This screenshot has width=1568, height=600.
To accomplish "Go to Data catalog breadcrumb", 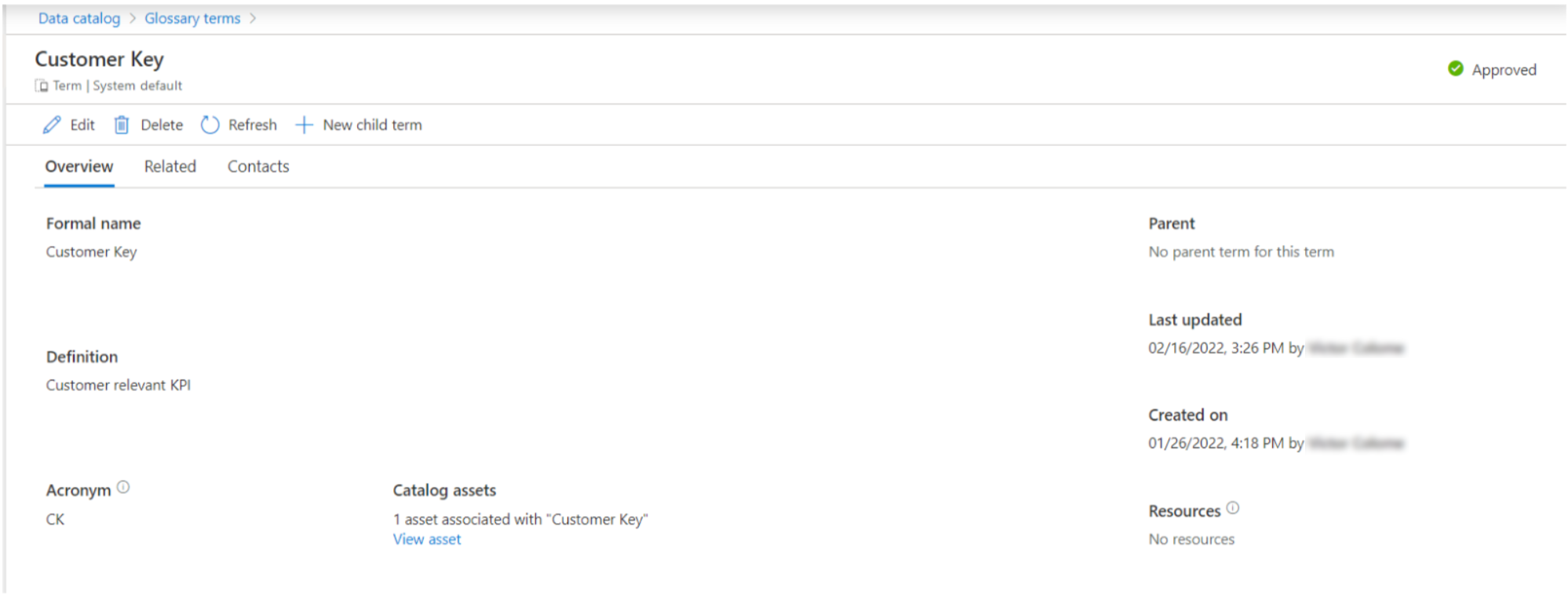I will point(79,18).
